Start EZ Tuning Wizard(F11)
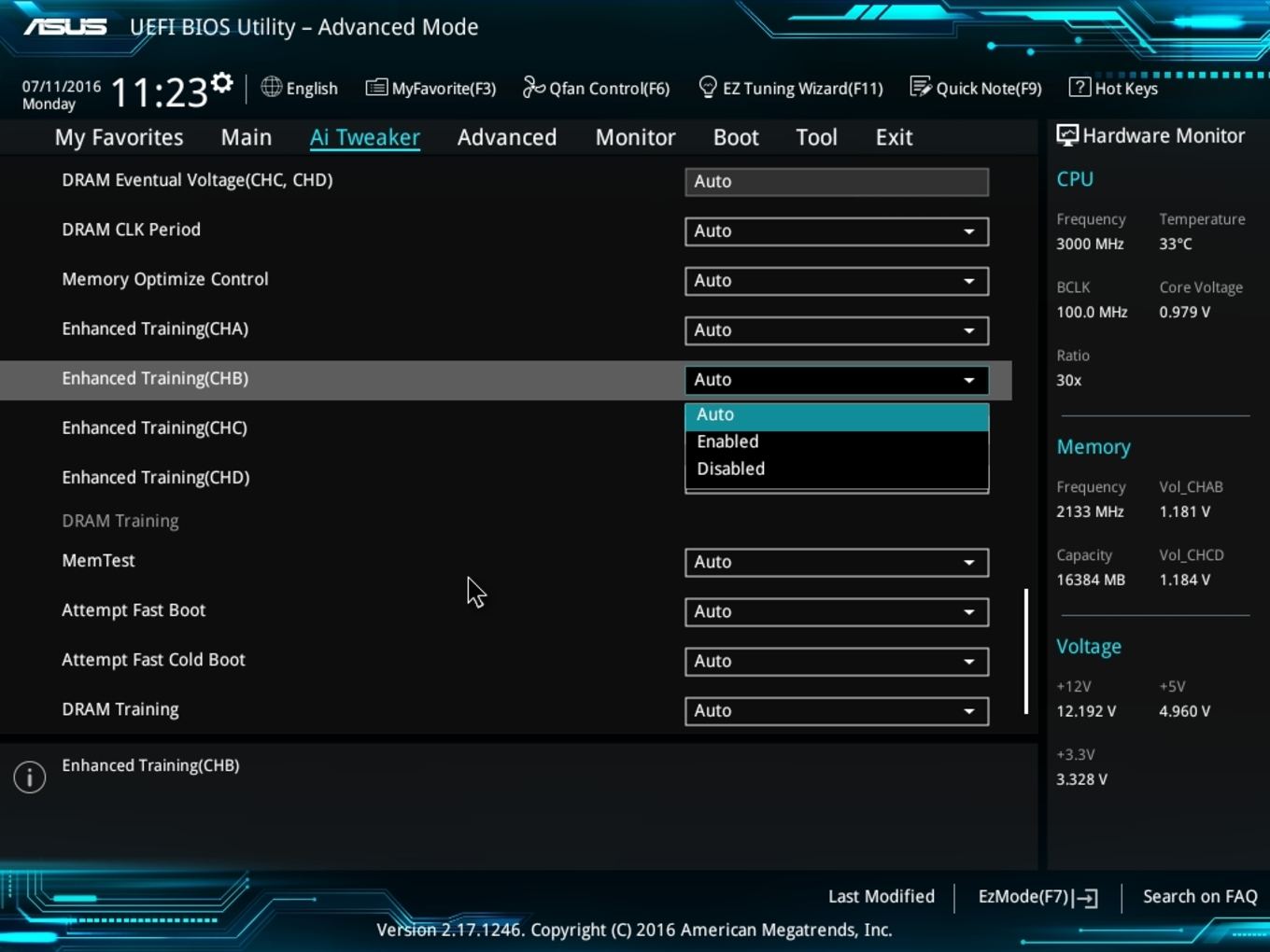This screenshot has width=1270, height=952. [790, 88]
